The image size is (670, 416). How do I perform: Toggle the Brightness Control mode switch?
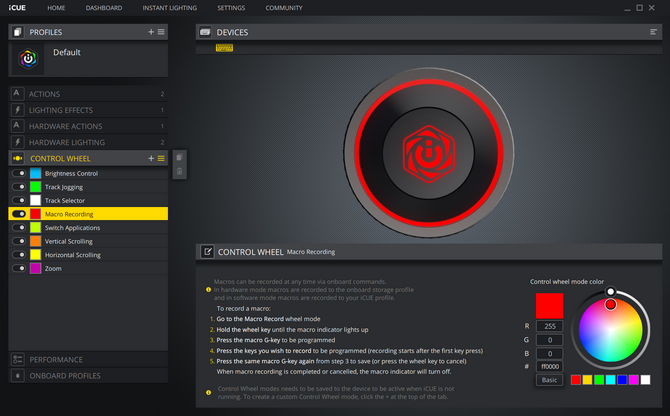tap(19, 173)
